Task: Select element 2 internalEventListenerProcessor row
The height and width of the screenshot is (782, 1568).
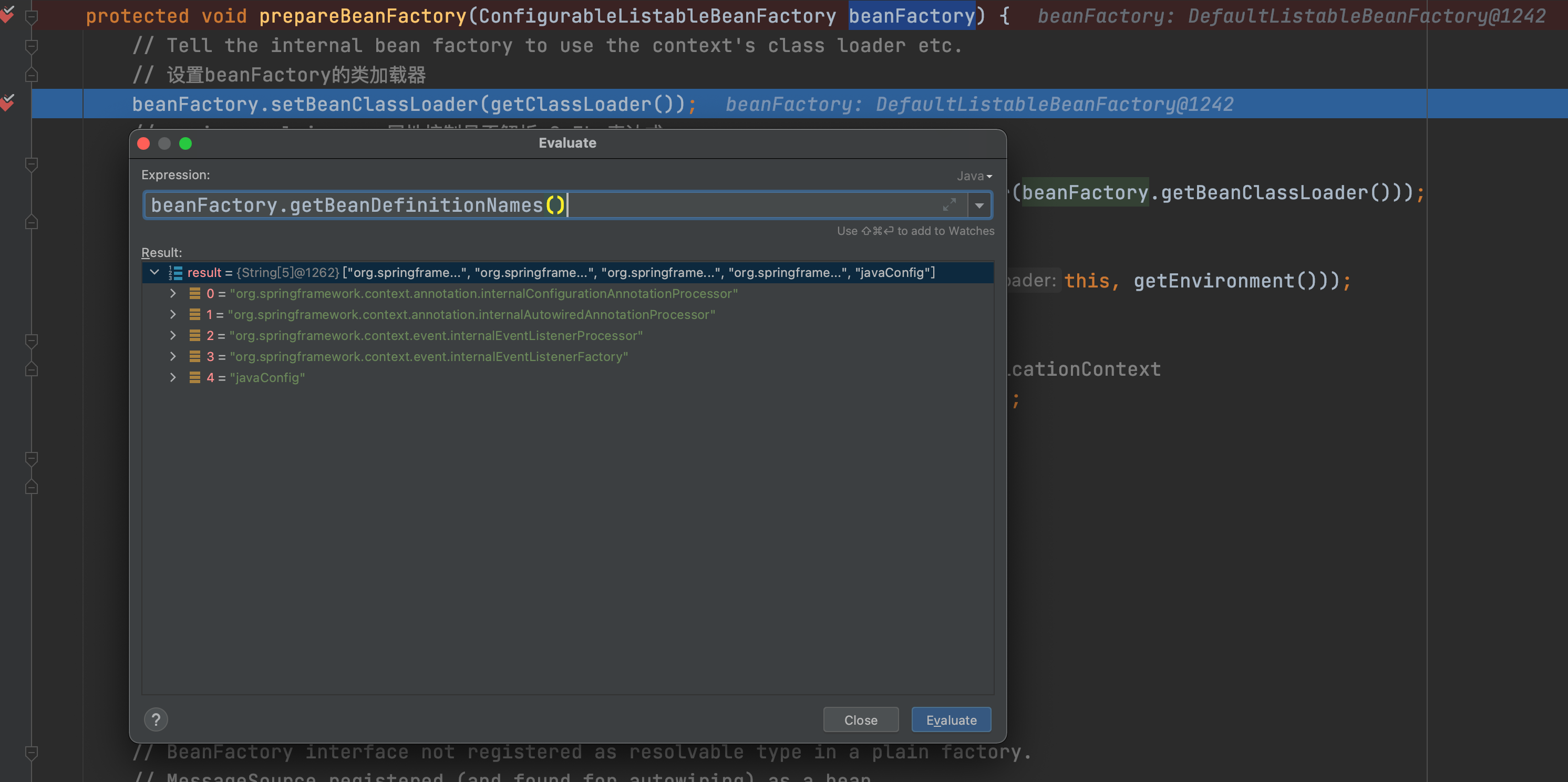Action: click(435, 335)
